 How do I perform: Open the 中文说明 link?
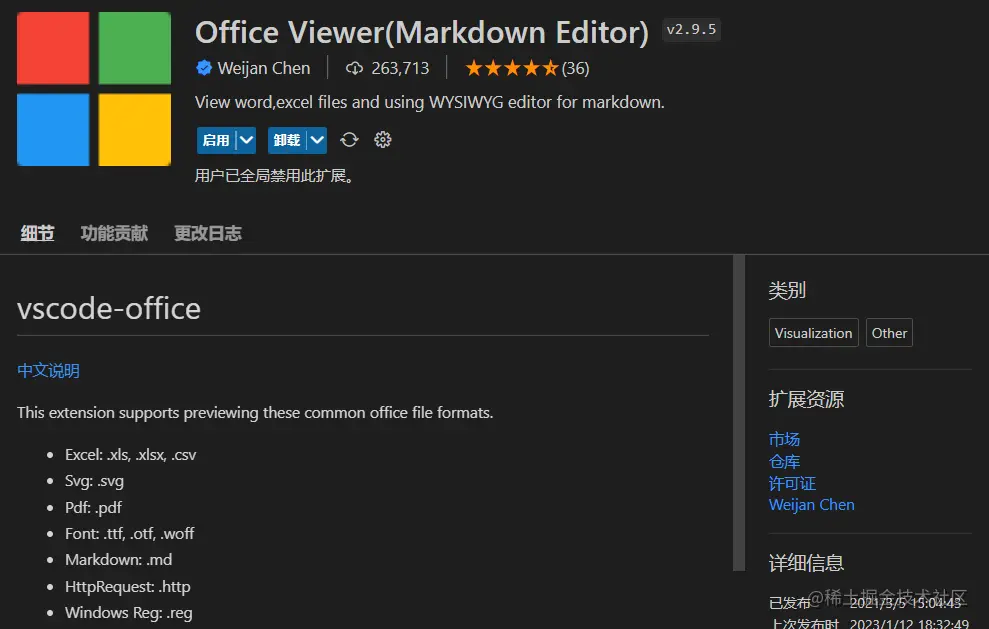pos(49,370)
